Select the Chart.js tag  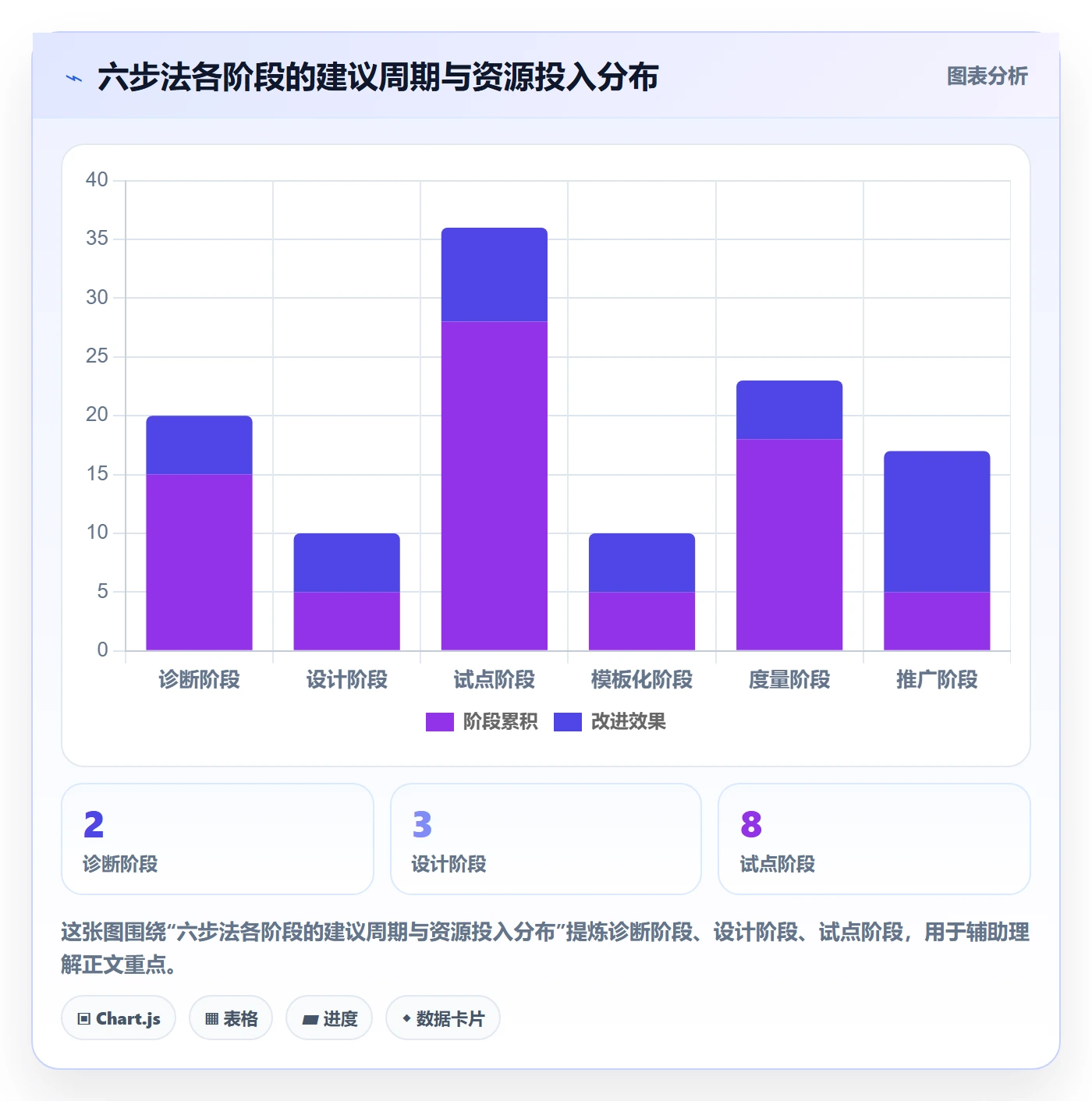(119, 1018)
